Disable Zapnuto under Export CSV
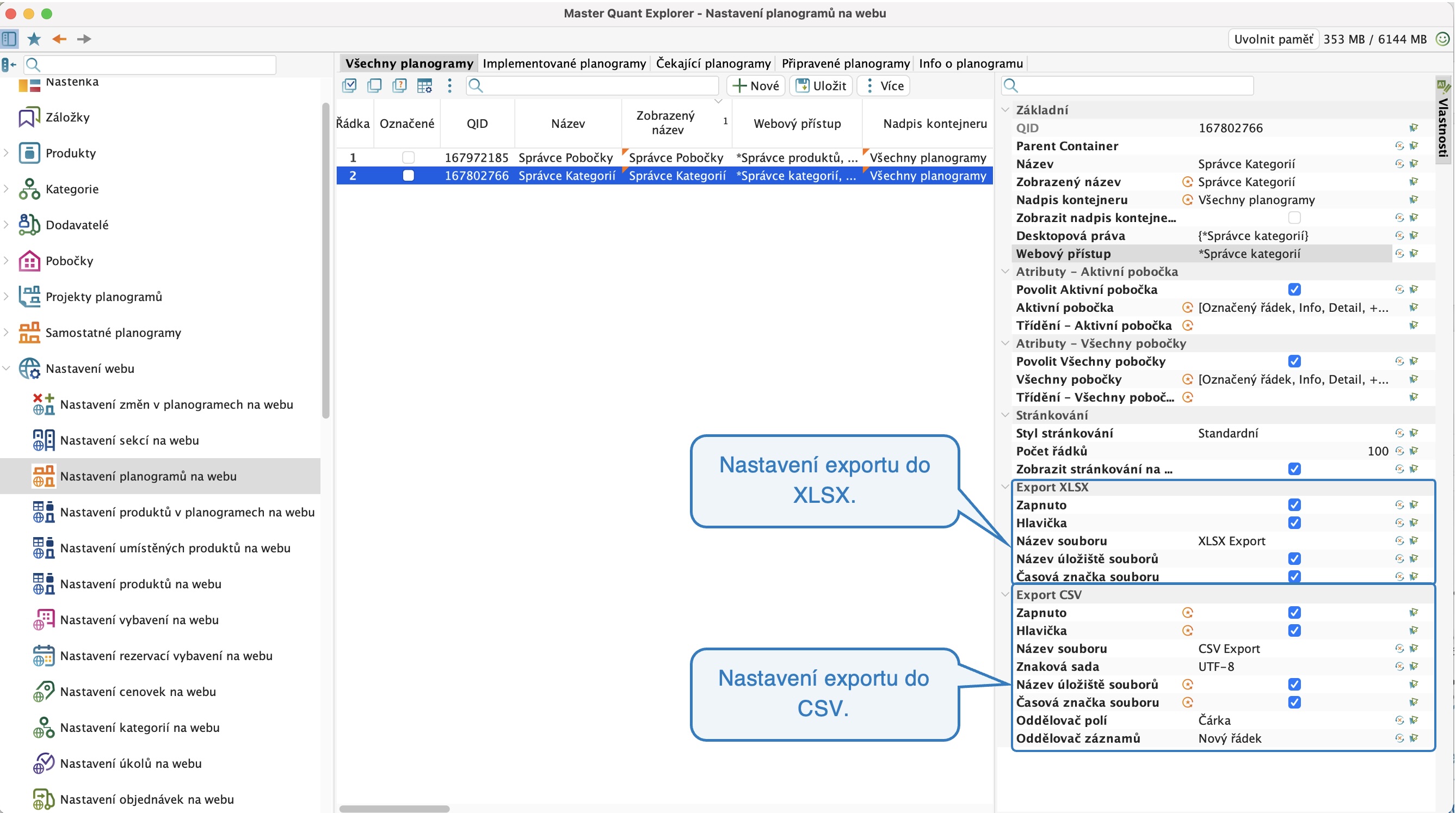Viewport: 1456px width, 813px height. pos(1294,612)
